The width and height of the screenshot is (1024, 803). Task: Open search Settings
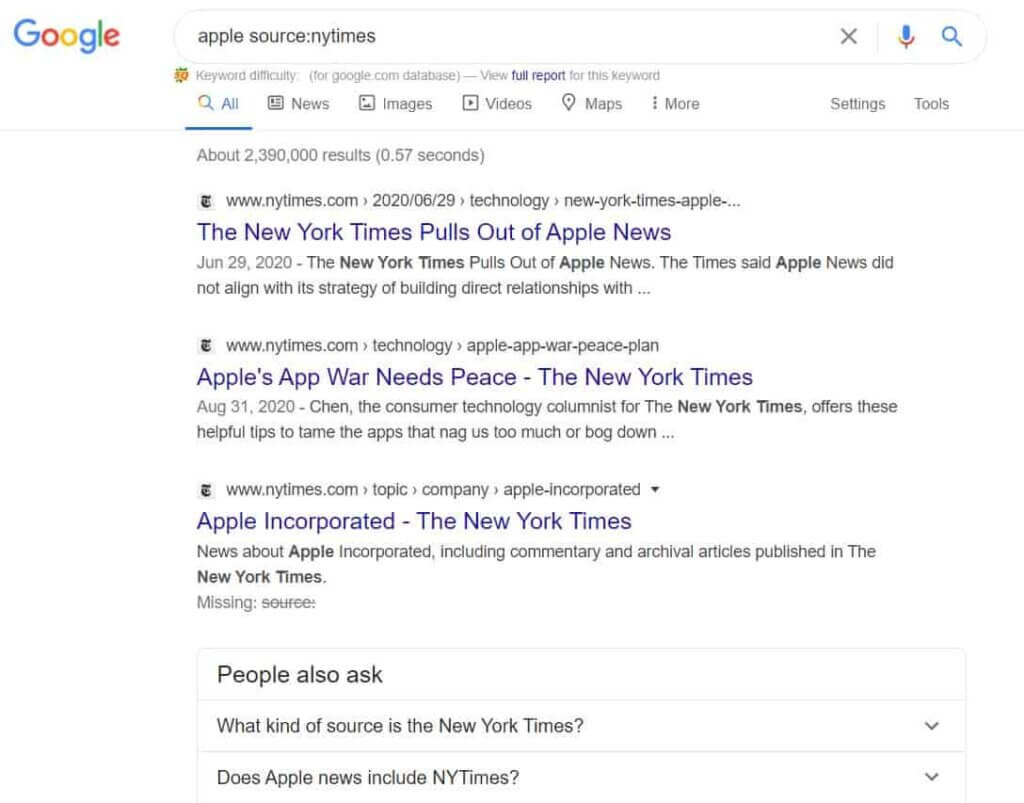(857, 104)
